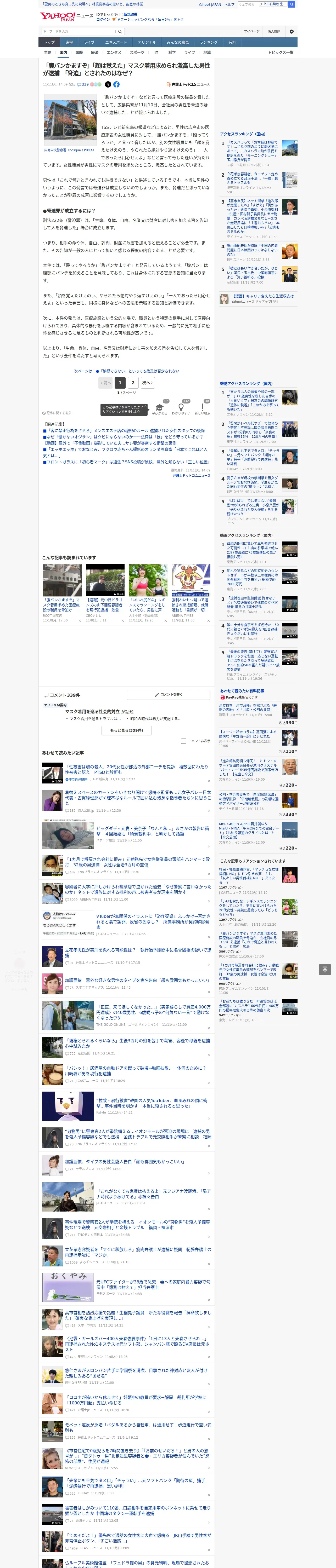336x1568 pixels.
Task: Select the 速報 tab
Action: tap(69, 43)
